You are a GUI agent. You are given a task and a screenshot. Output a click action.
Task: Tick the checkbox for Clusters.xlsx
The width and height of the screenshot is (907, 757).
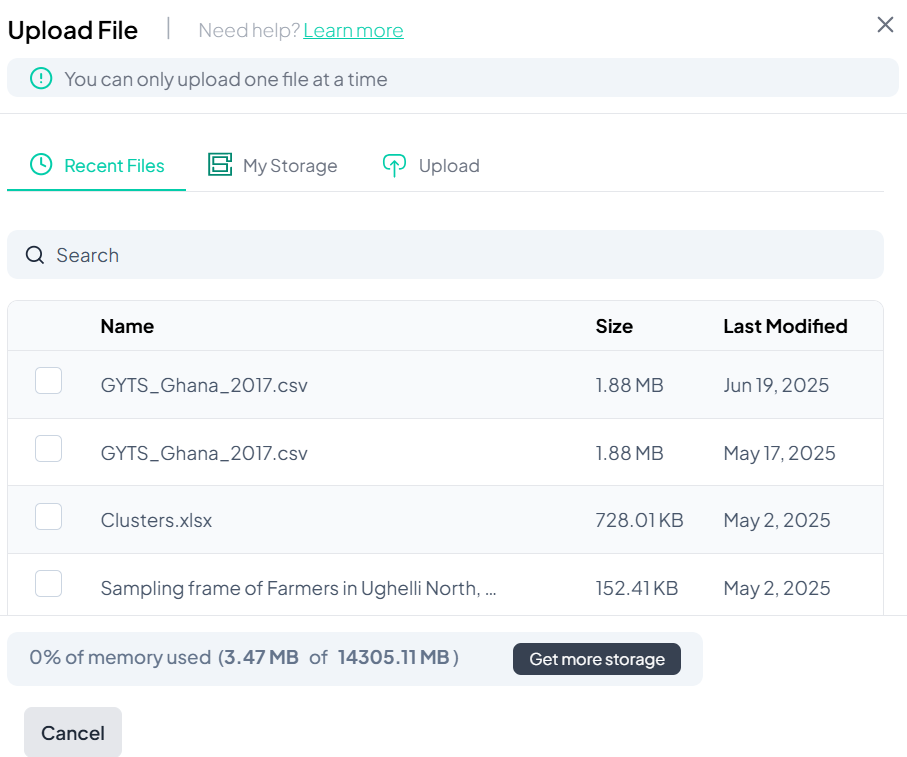coord(49,517)
